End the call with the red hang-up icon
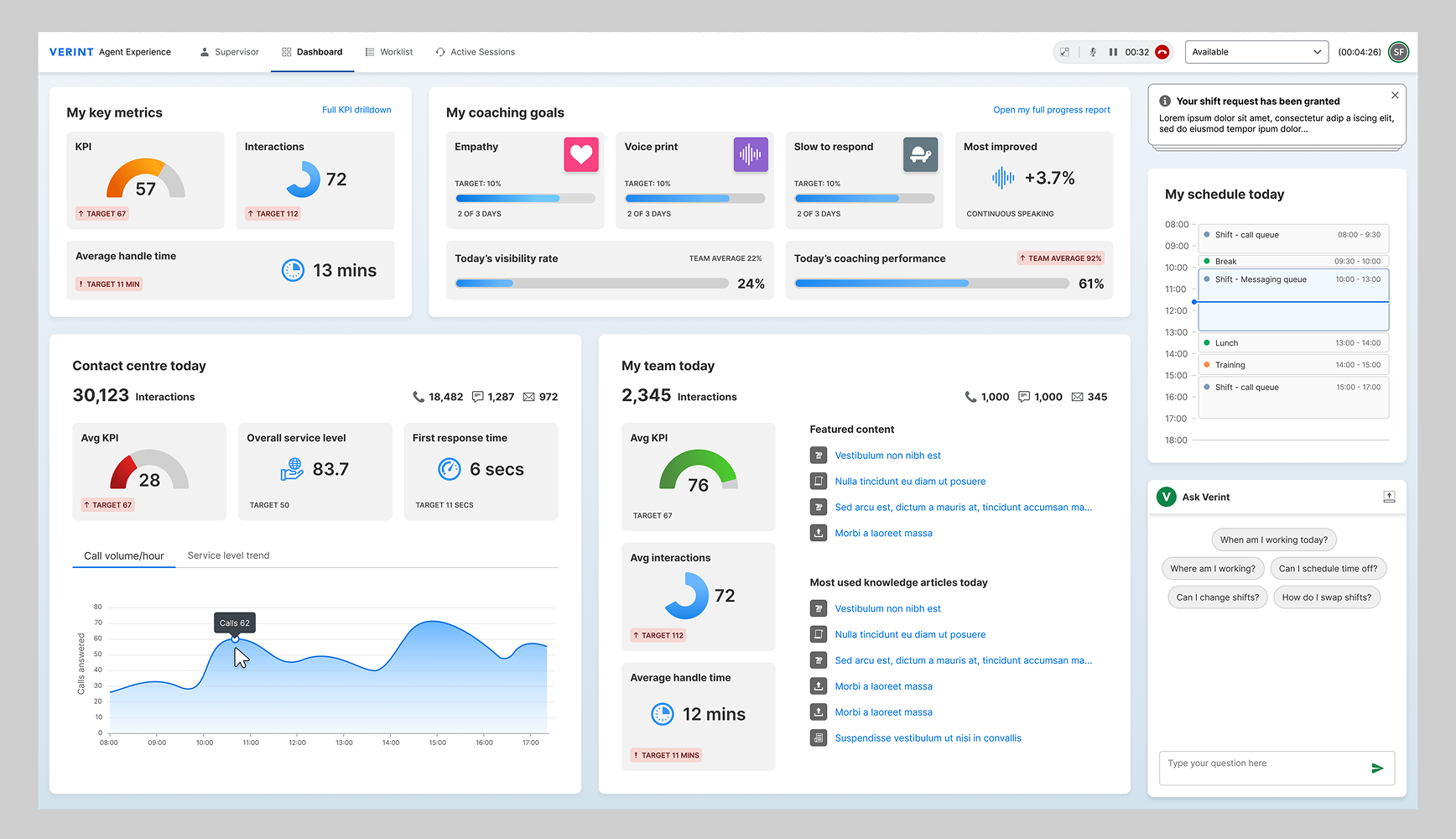 click(1162, 52)
